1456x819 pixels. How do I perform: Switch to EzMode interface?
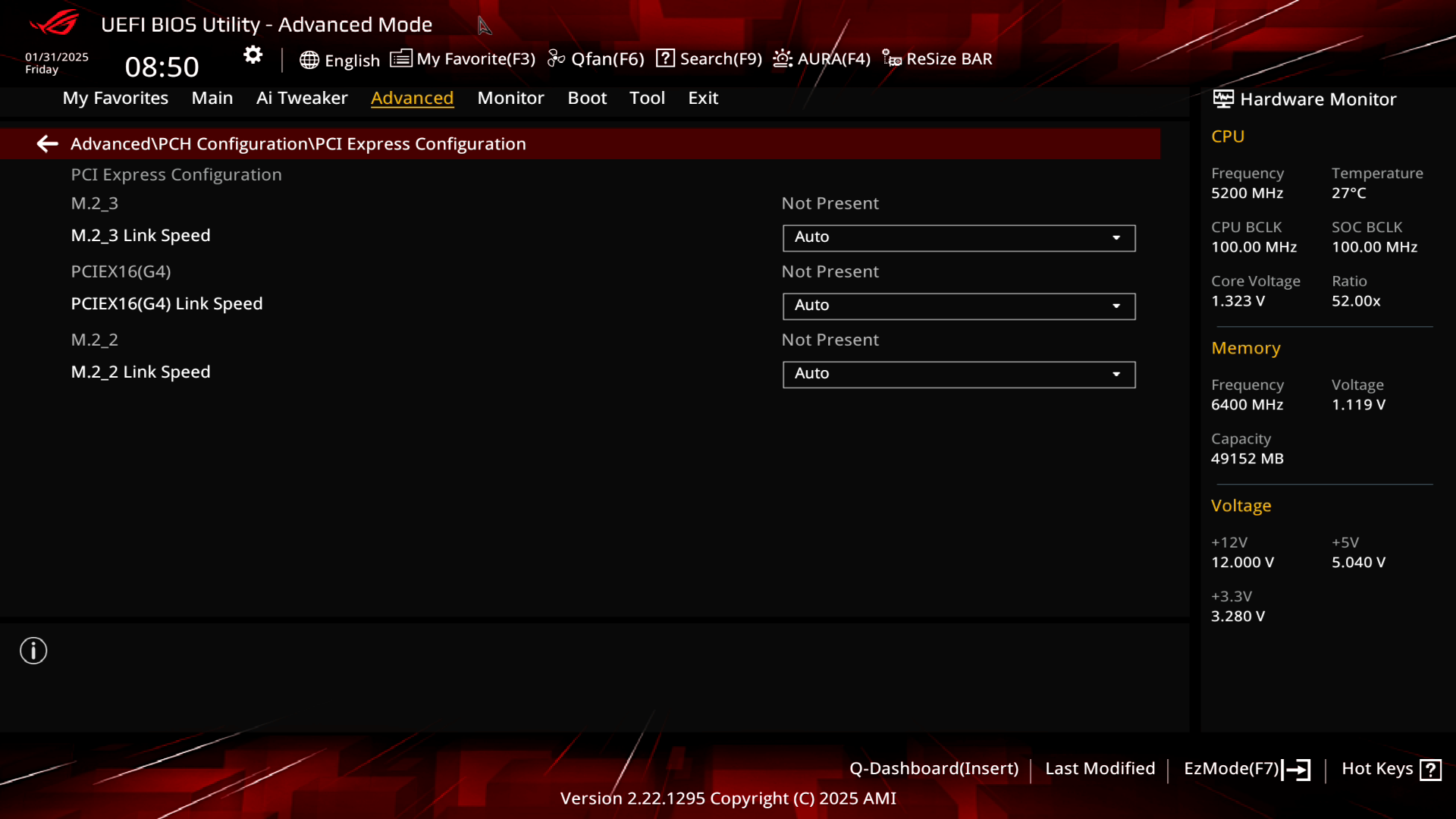pyautogui.click(x=1244, y=768)
